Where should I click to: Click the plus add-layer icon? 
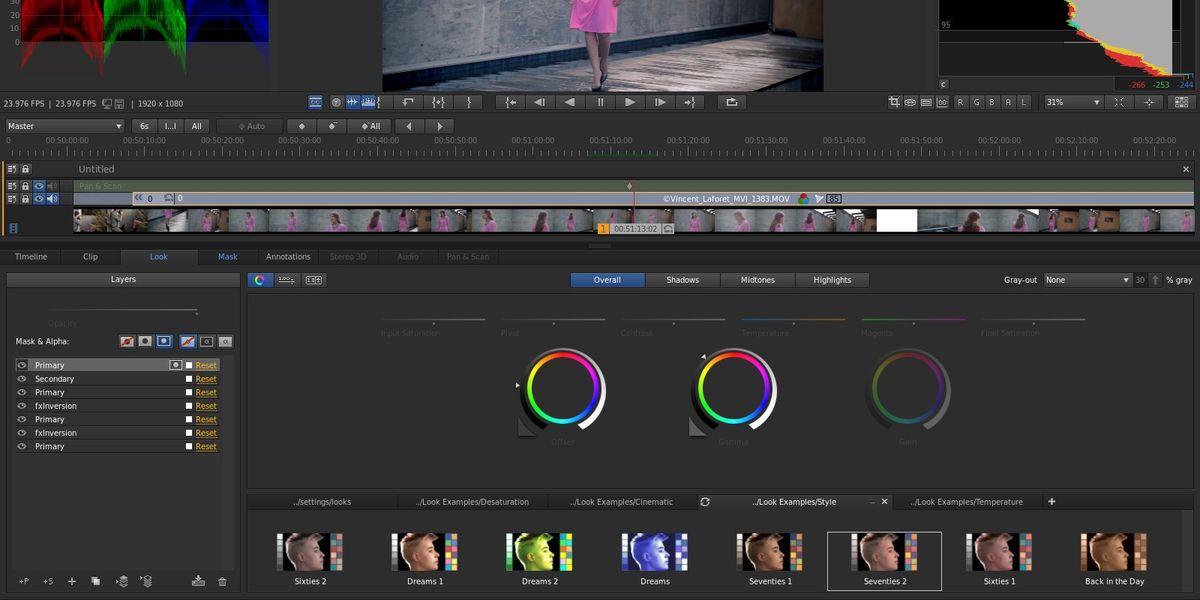72,581
